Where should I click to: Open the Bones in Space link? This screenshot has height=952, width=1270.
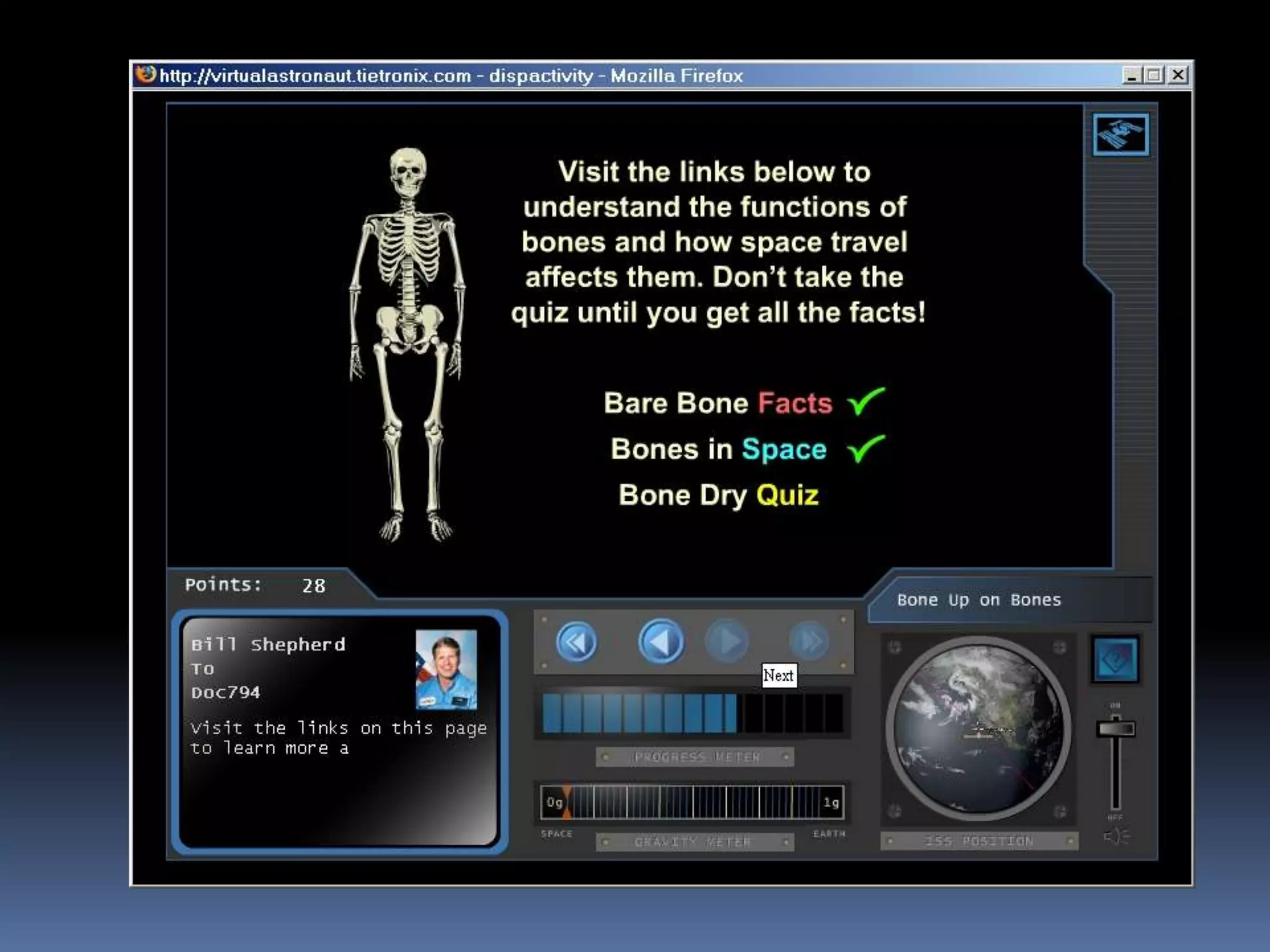coord(718,449)
